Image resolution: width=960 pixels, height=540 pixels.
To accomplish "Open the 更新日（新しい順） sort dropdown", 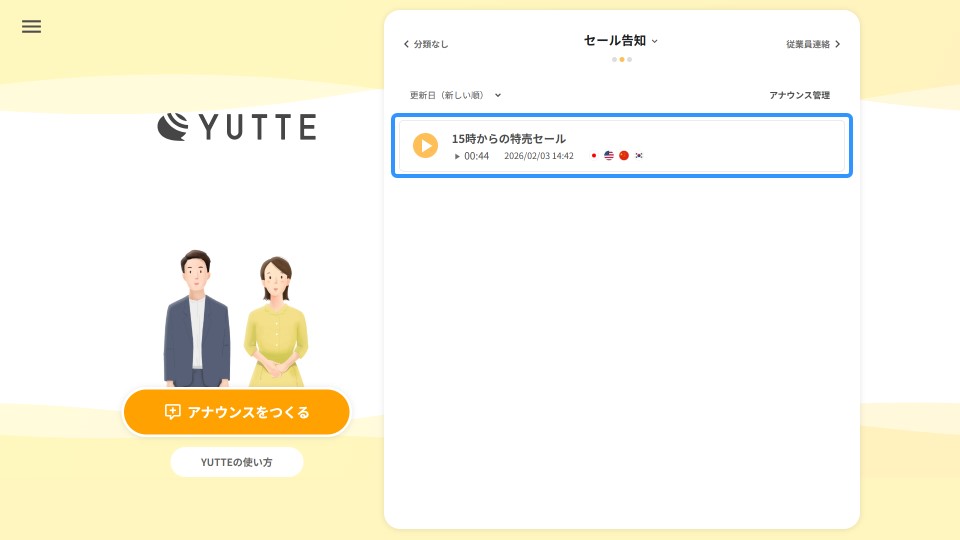I will 455,95.
